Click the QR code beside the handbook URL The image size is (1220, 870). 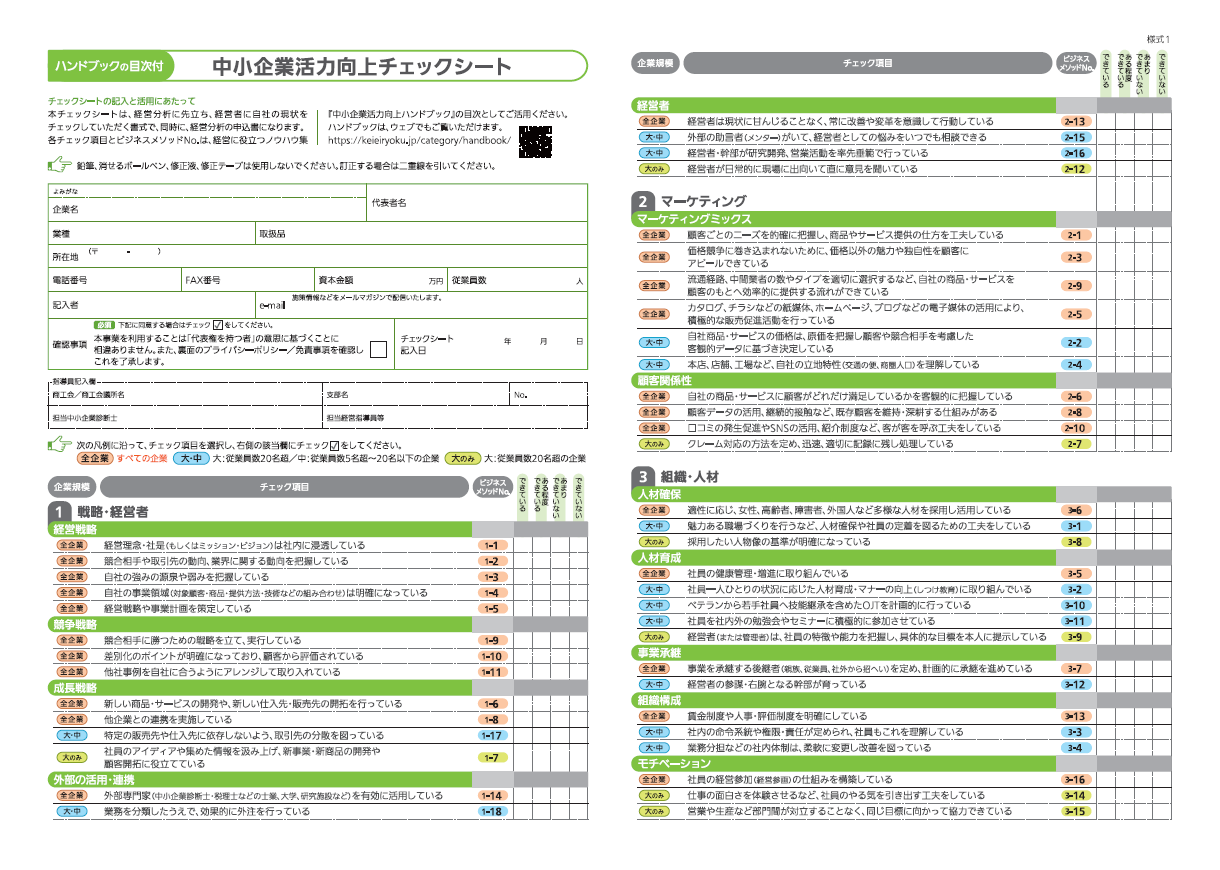click(x=536, y=142)
